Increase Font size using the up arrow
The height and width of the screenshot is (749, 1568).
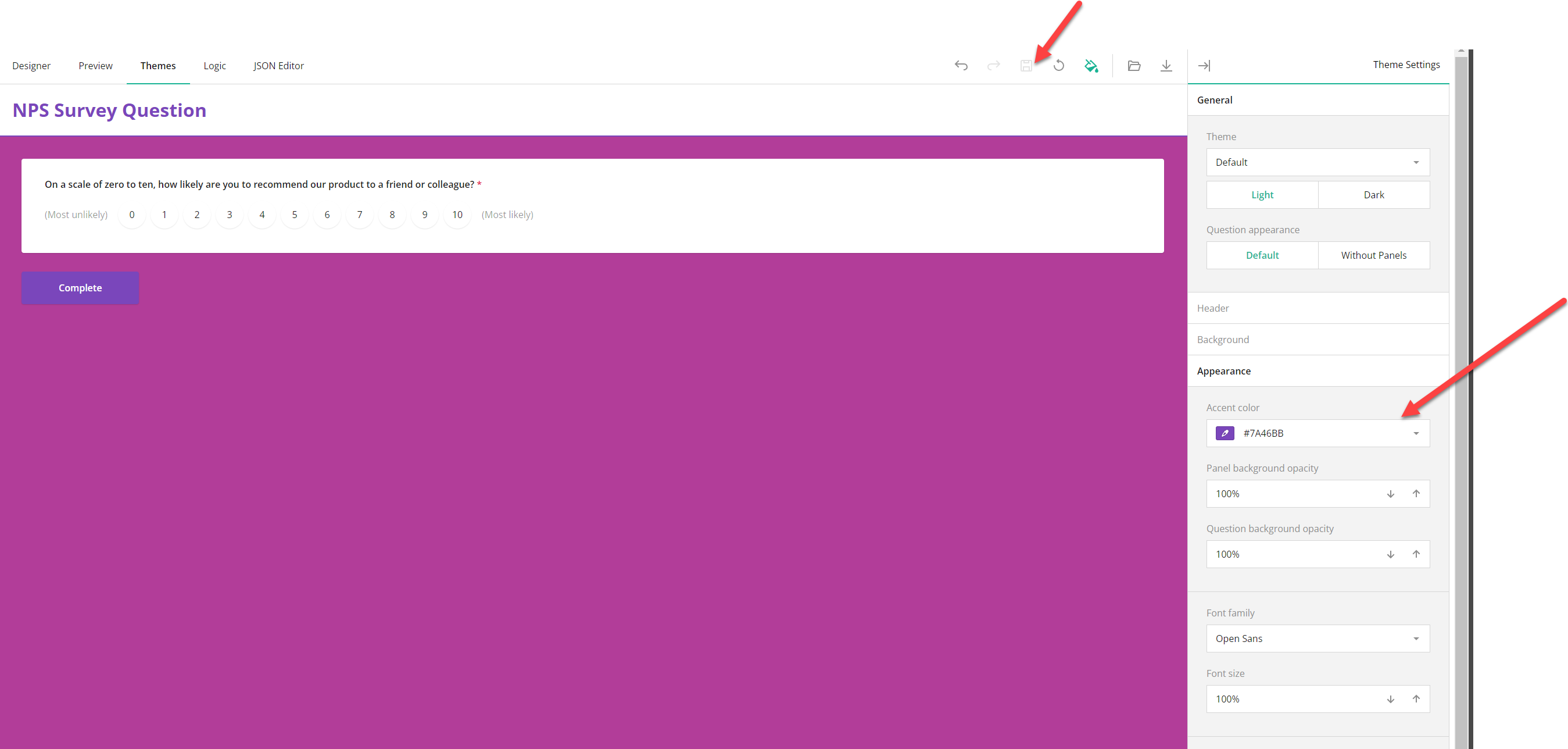coord(1416,699)
